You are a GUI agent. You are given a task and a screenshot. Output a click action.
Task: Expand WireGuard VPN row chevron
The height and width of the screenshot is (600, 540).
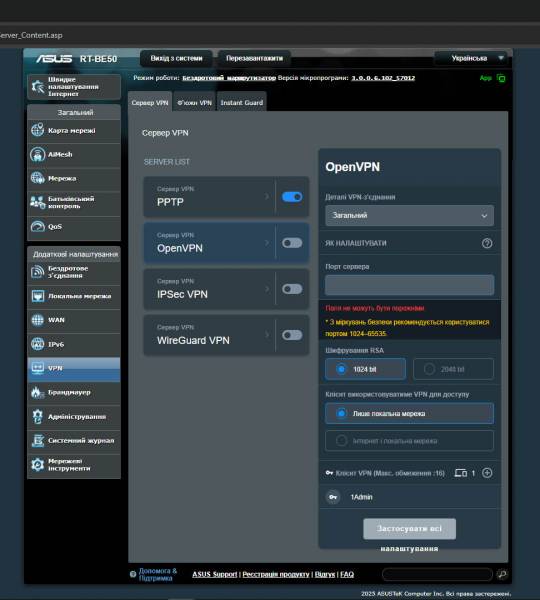[x=267, y=335]
